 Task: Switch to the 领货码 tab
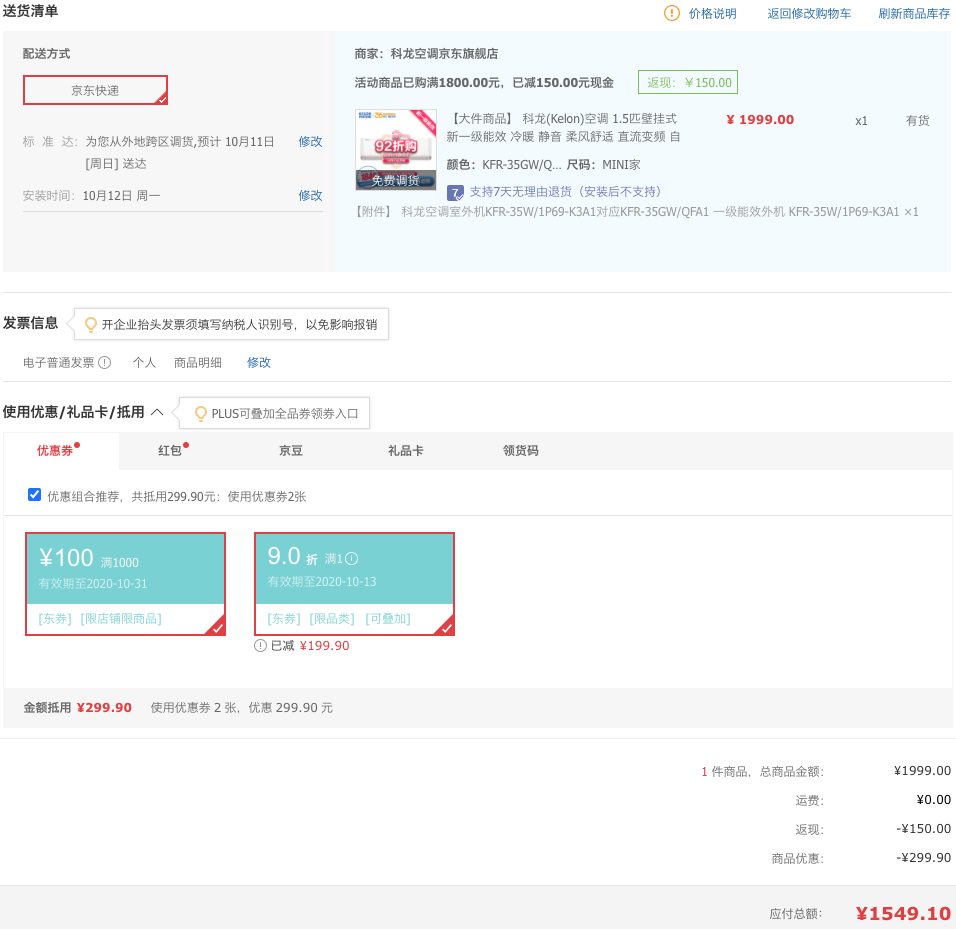[521, 450]
